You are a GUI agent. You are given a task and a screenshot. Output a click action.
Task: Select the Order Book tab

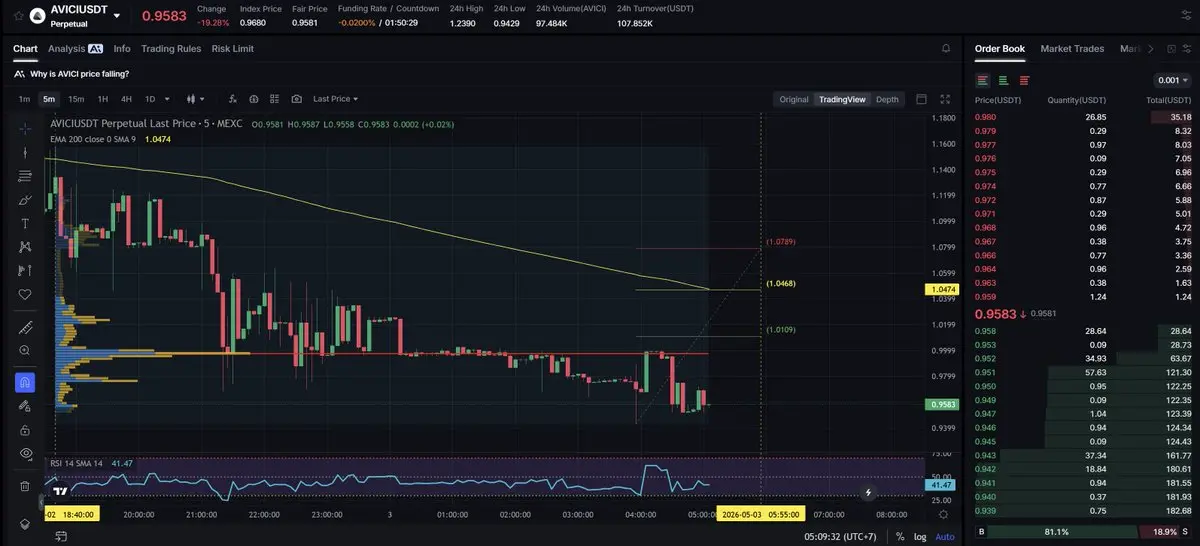pyautogui.click(x=1000, y=48)
